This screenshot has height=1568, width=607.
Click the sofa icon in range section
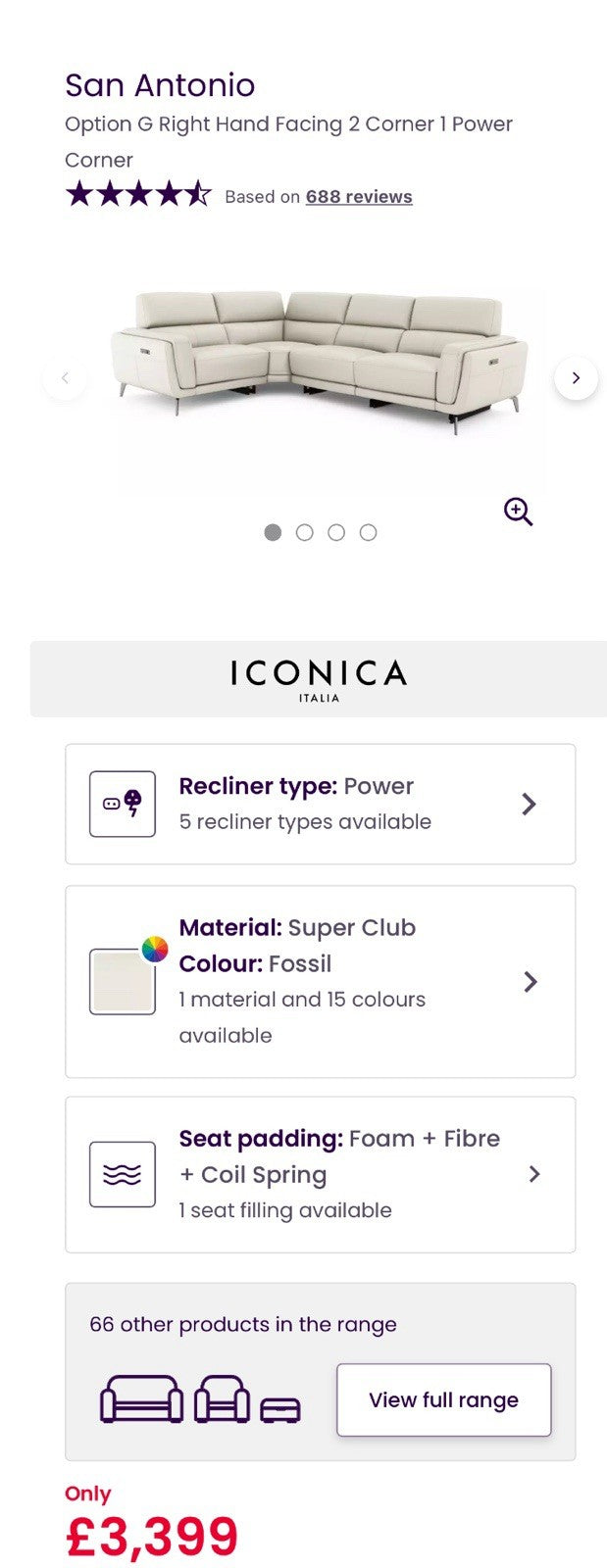point(141,1399)
